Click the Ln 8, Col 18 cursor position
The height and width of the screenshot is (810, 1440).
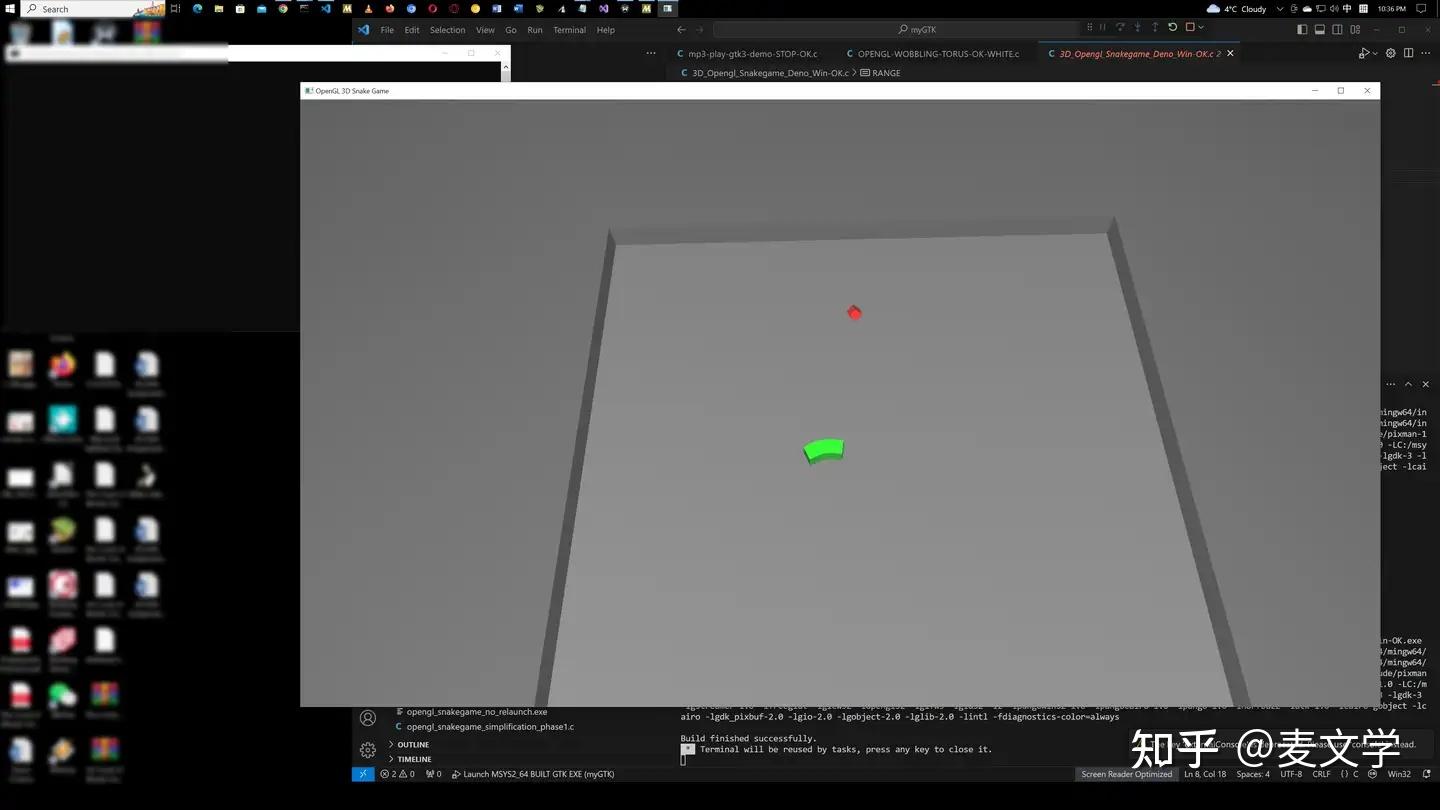[1205, 774]
